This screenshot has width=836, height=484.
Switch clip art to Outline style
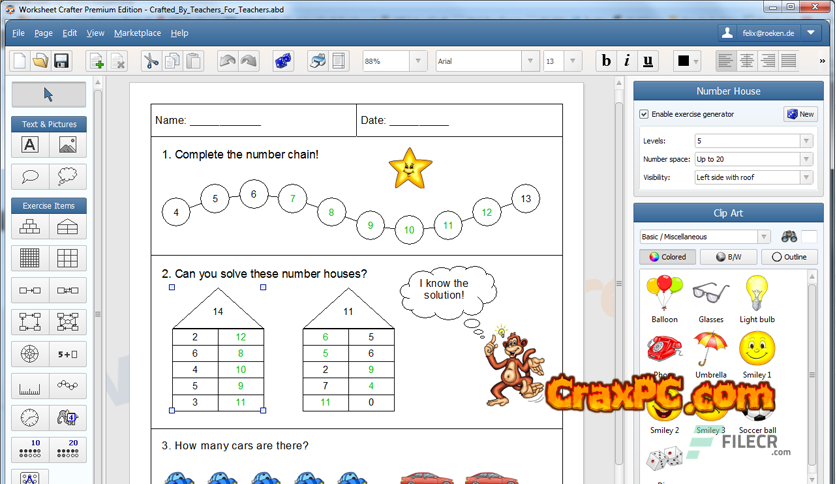tap(789, 257)
